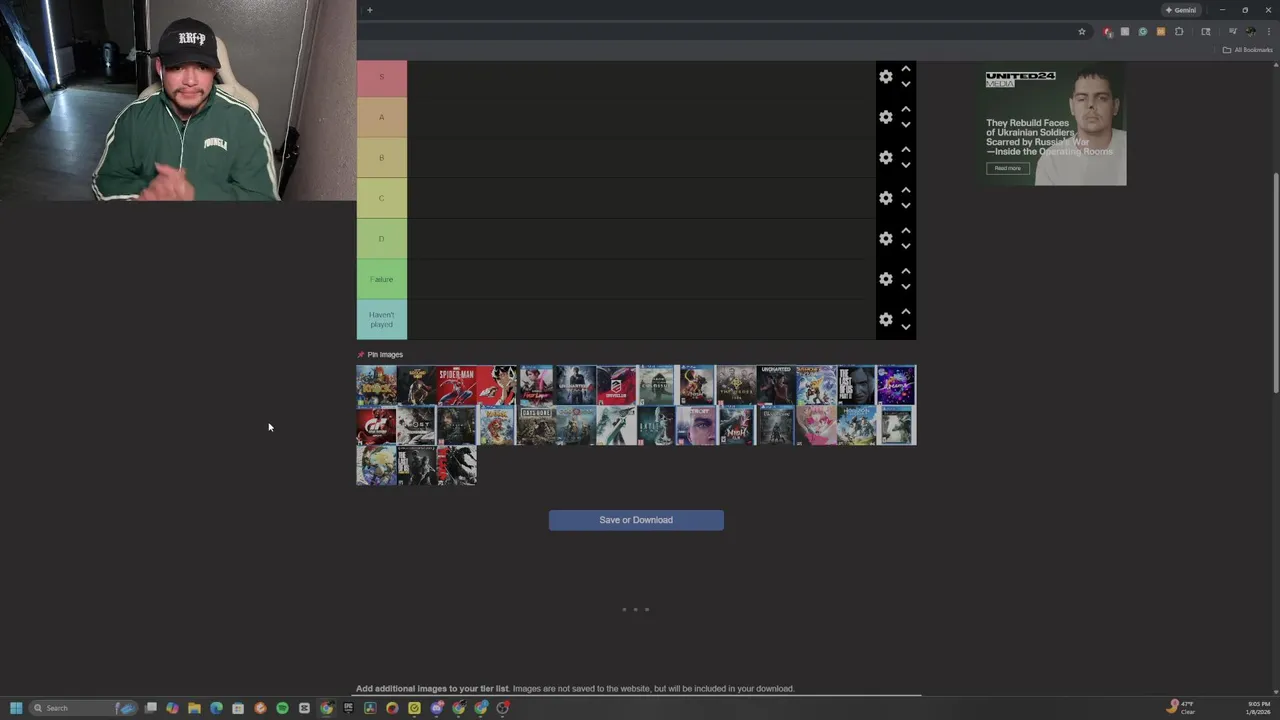Open the Chrome media control icon

[x=1233, y=31]
